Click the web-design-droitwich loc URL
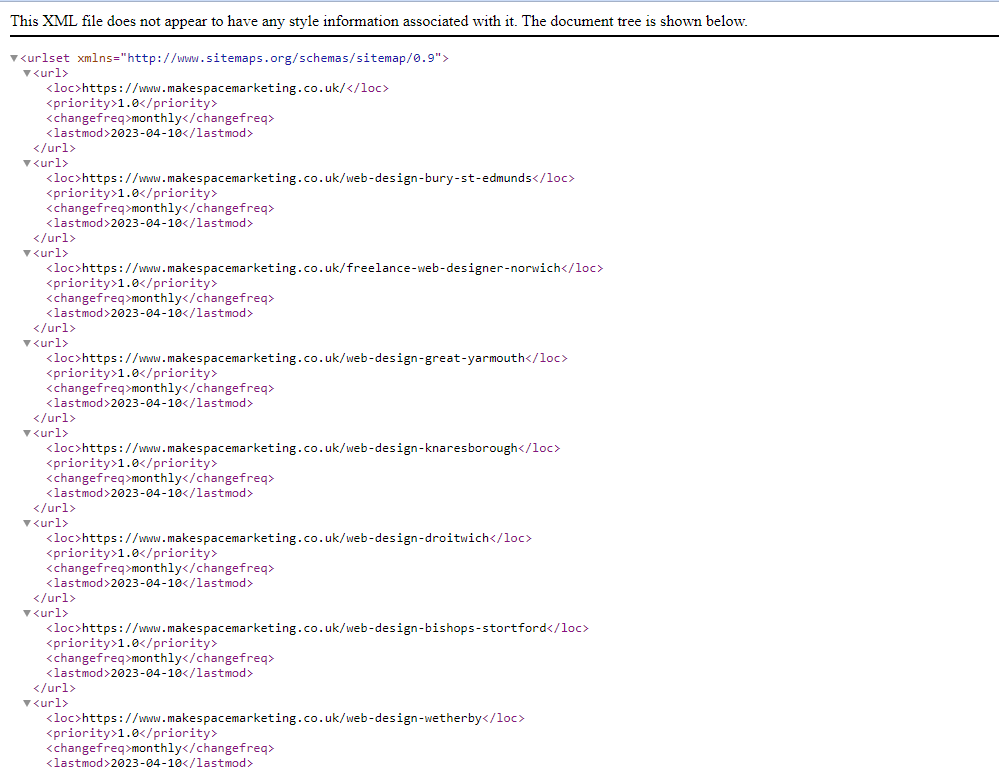Image resolution: width=999 pixels, height=771 pixels. tap(285, 538)
